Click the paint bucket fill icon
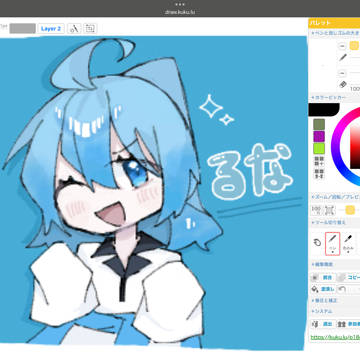This screenshot has width=360, height=360. coord(314,289)
